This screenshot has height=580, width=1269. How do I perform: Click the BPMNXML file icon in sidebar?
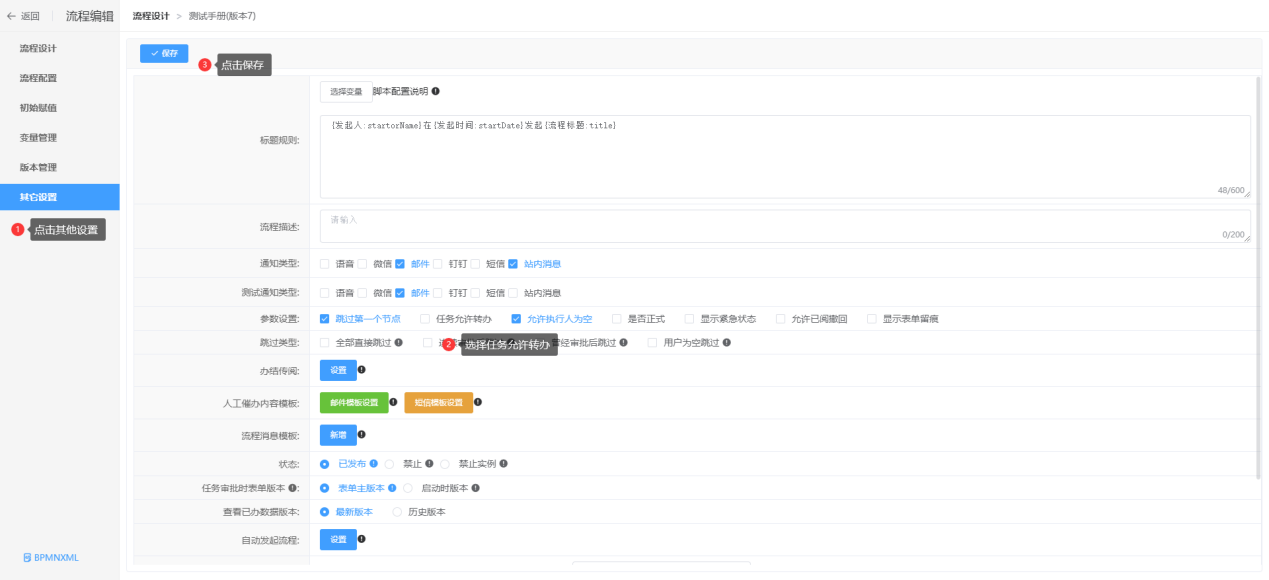coord(27,557)
